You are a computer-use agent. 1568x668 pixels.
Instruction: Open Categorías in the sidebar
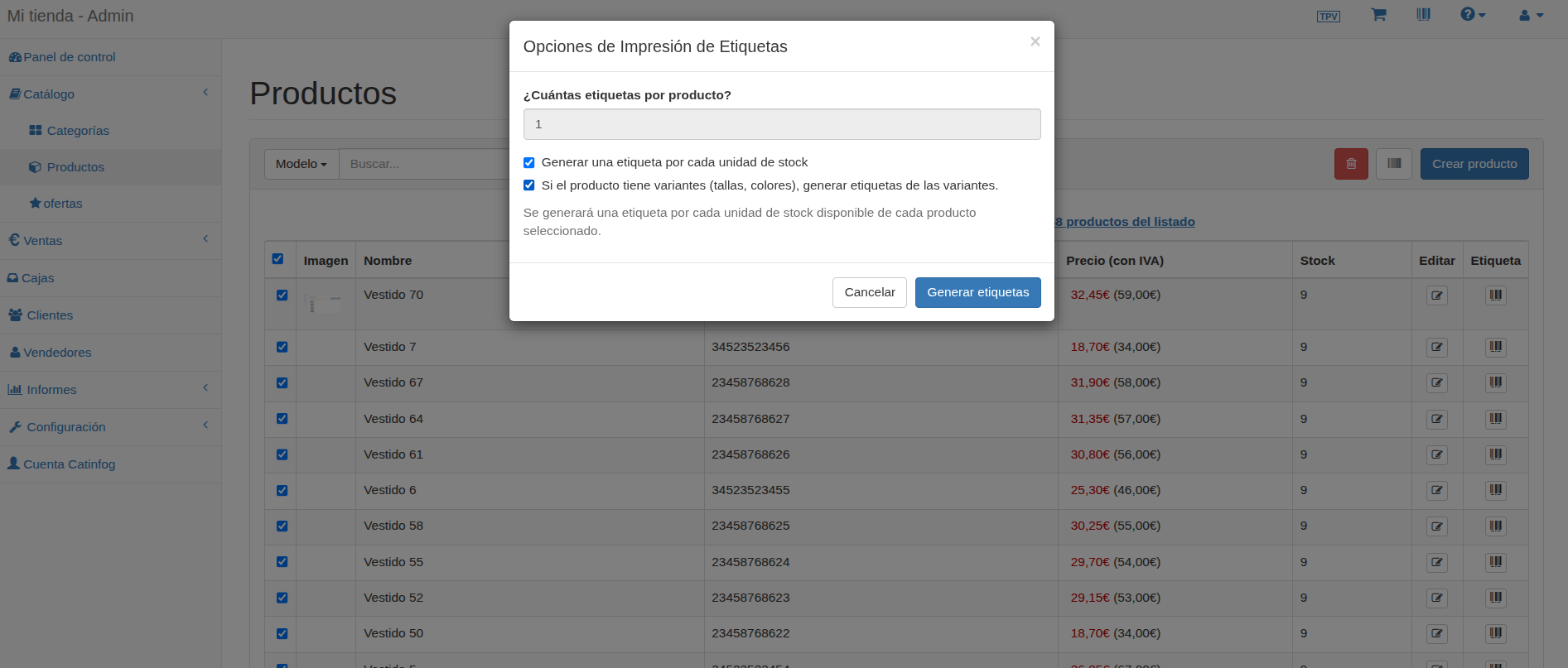[x=78, y=131]
